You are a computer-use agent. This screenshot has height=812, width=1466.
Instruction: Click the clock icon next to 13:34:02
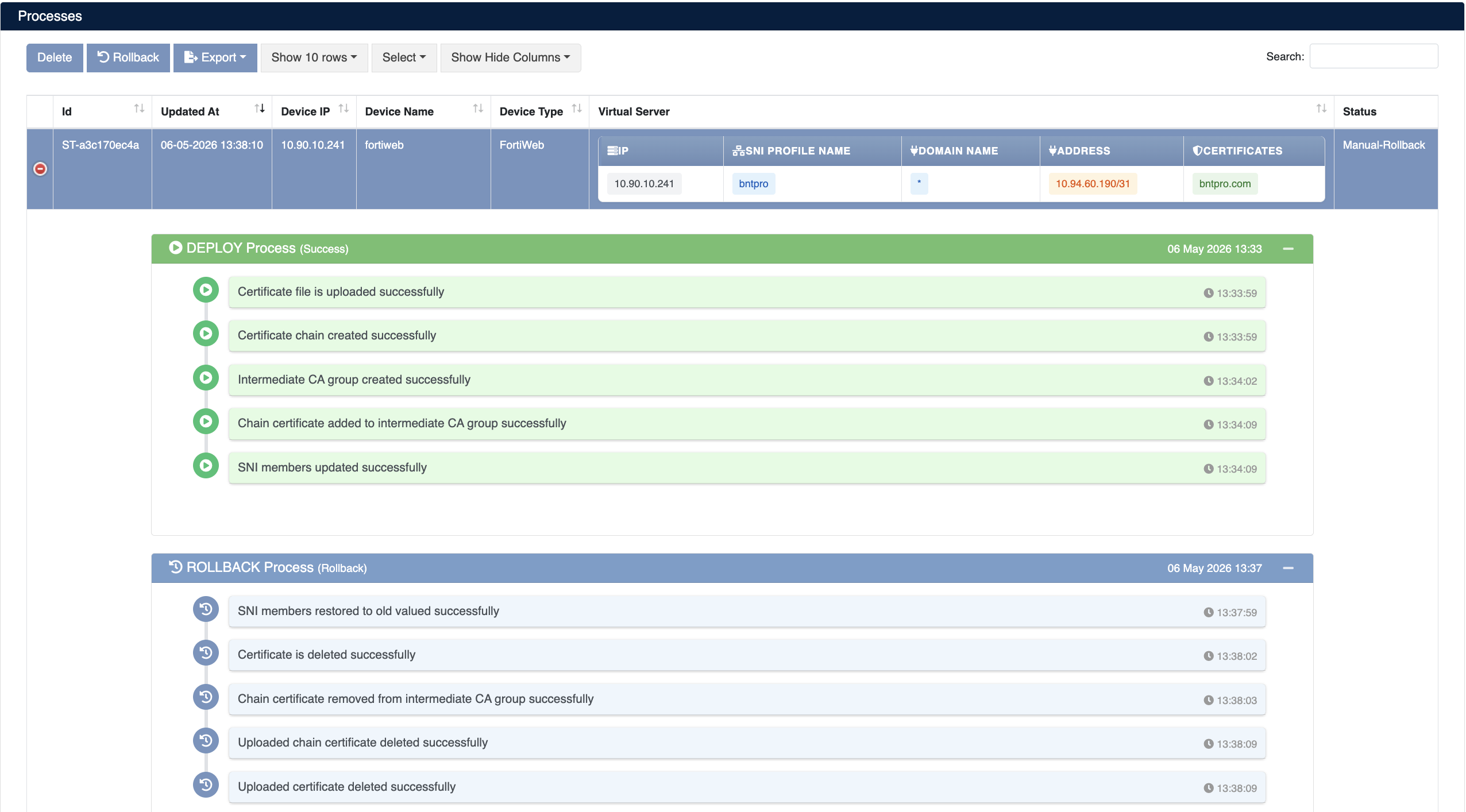coord(1209,381)
